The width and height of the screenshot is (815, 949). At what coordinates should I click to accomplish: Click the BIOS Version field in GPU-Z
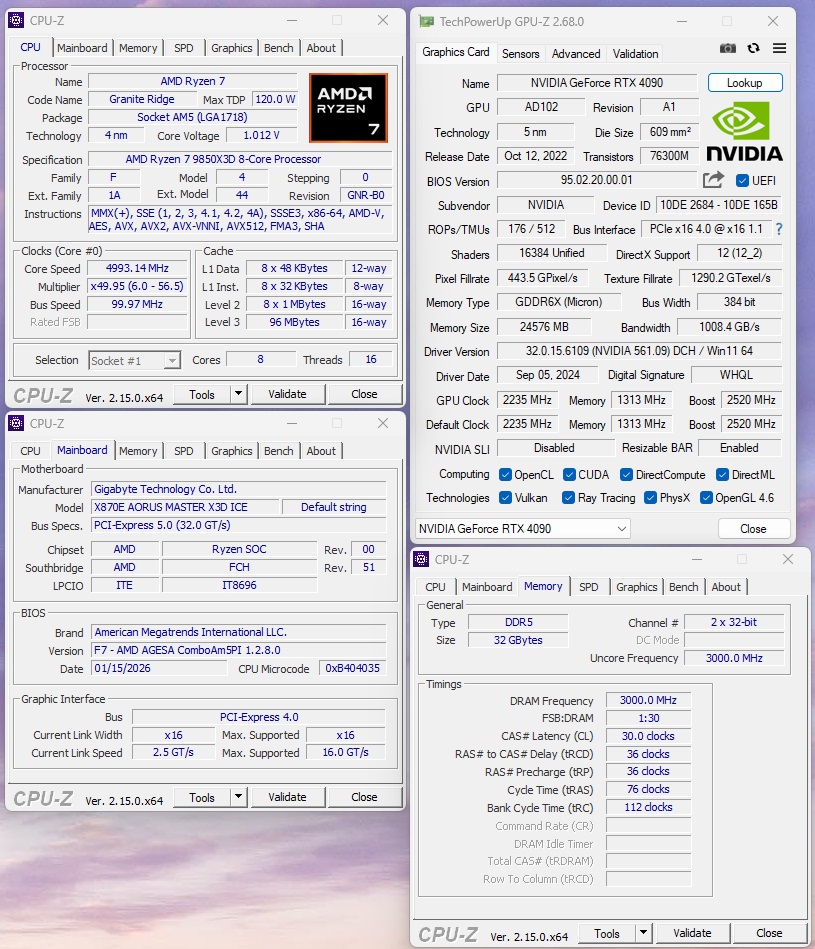pos(596,181)
